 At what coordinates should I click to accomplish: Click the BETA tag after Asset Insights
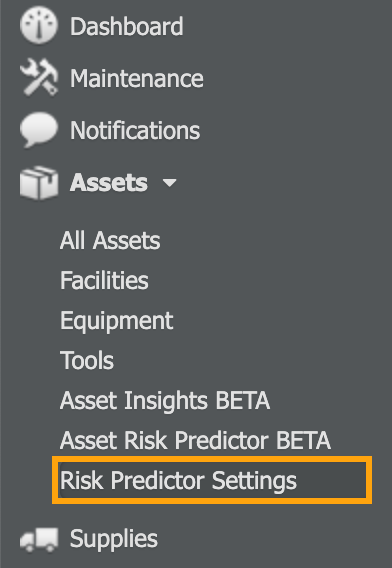243,400
